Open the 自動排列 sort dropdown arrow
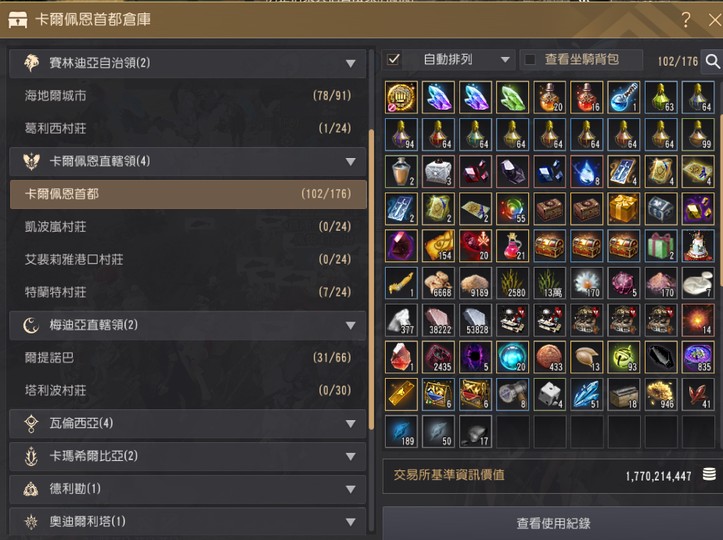This screenshot has width=723, height=540. [505, 59]
